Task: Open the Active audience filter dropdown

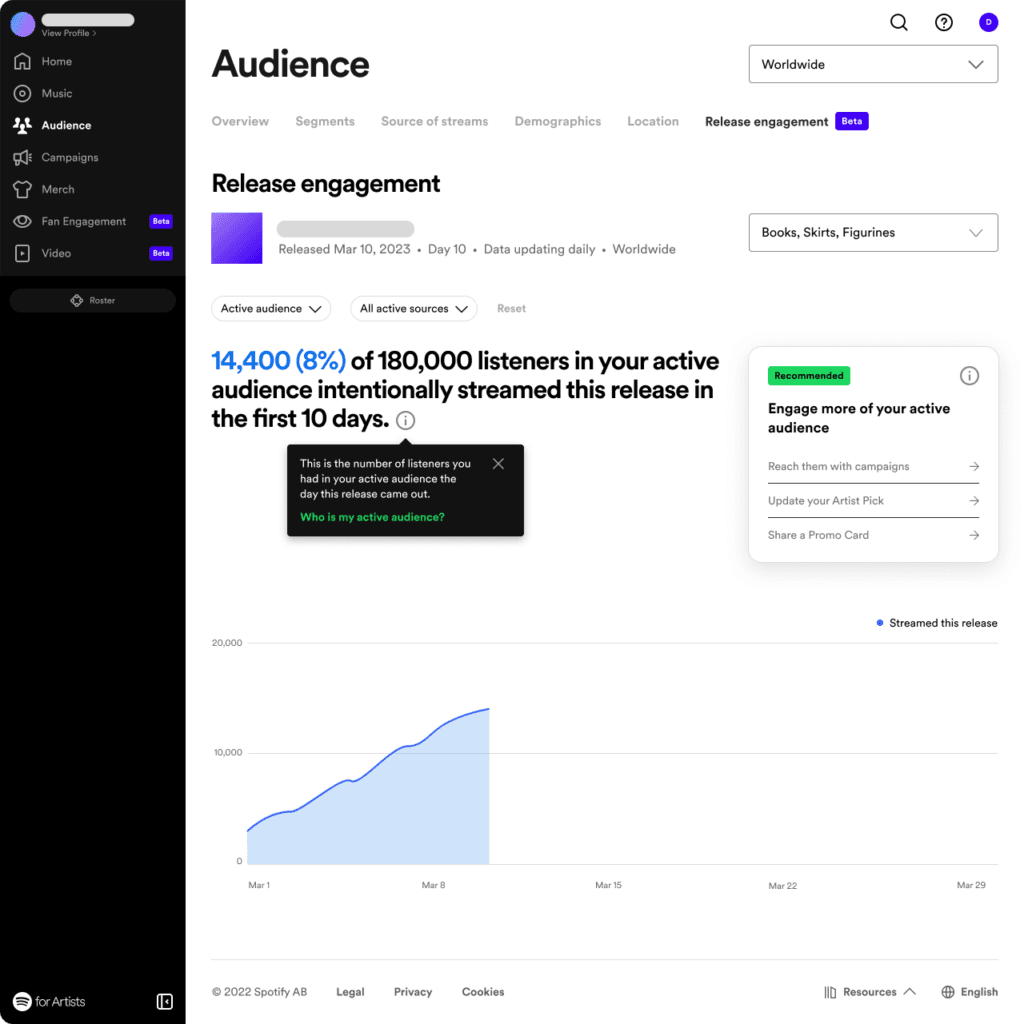Action: (270, 309)
